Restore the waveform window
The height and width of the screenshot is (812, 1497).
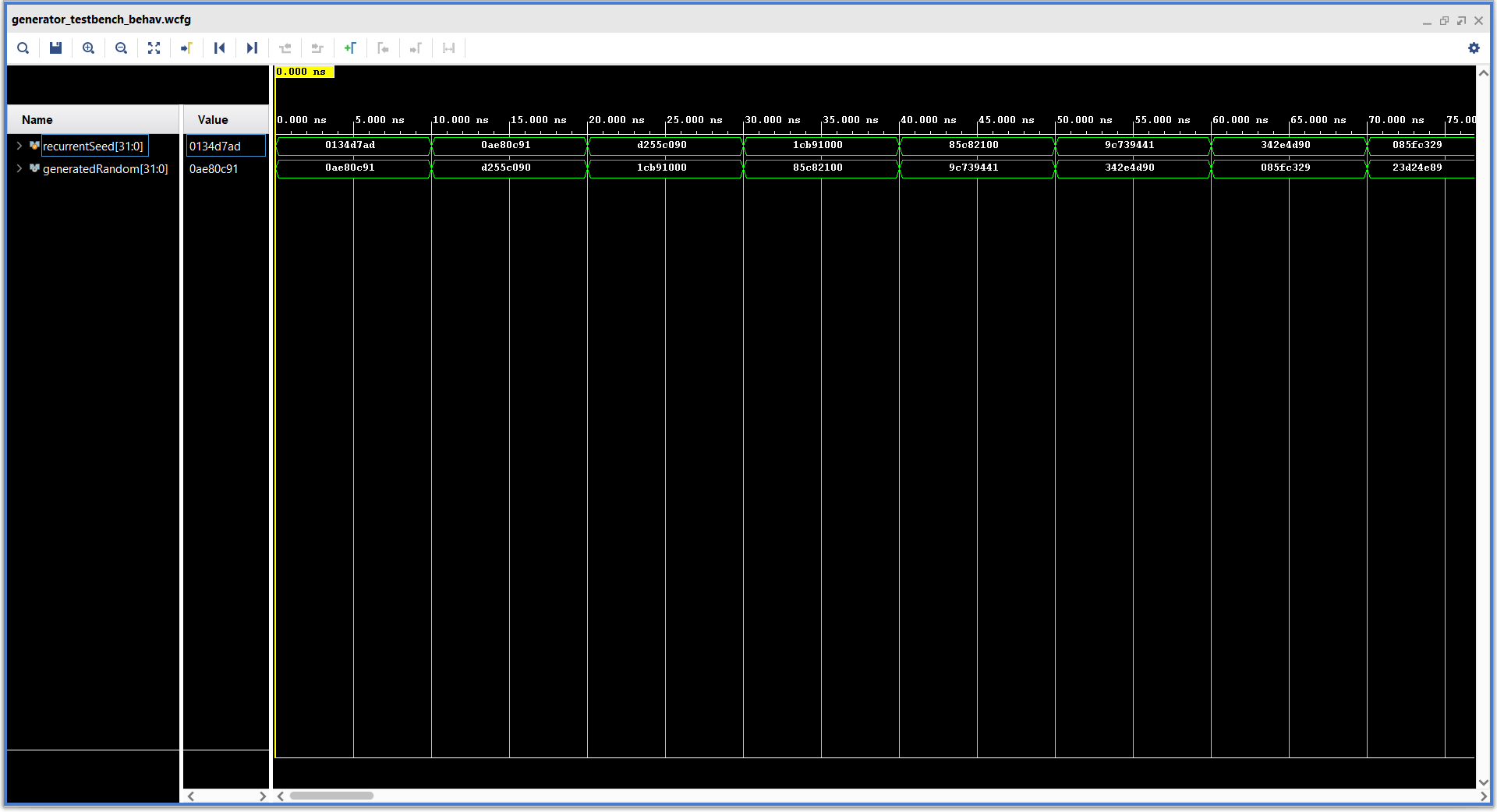point(1444,21)
